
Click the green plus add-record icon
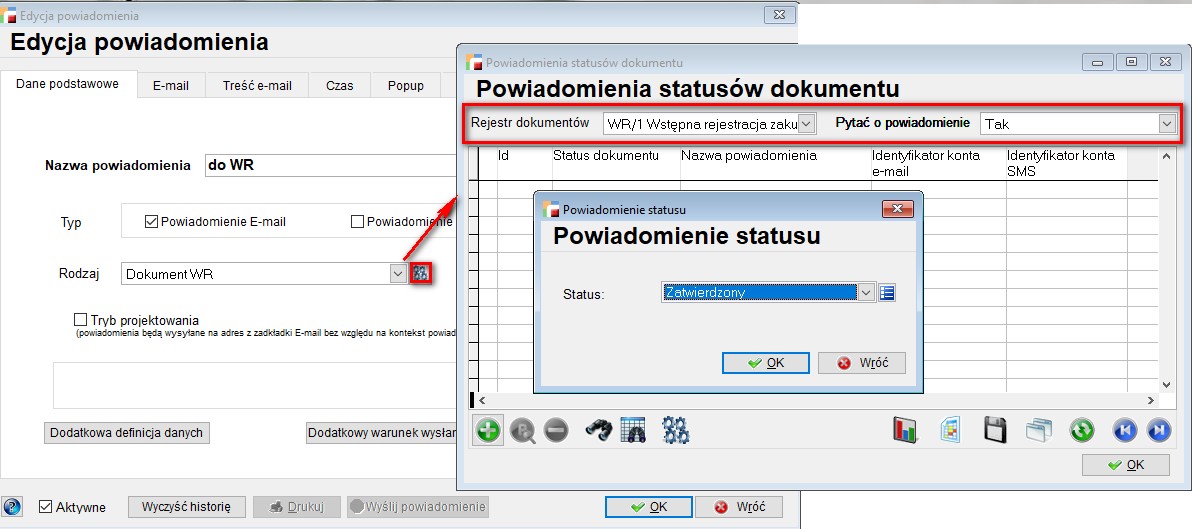[488, 430]
